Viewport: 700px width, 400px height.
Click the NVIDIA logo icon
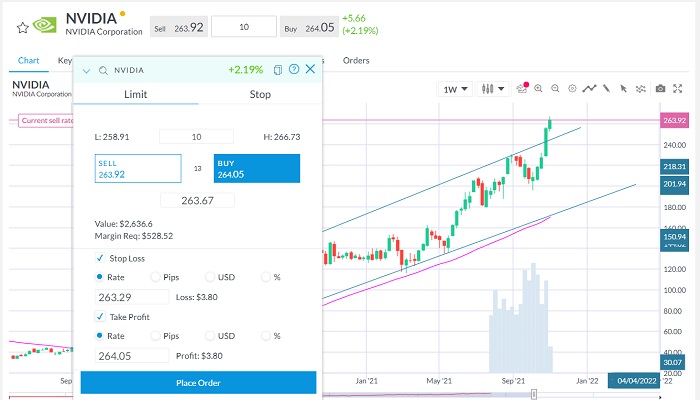(45, 25)
